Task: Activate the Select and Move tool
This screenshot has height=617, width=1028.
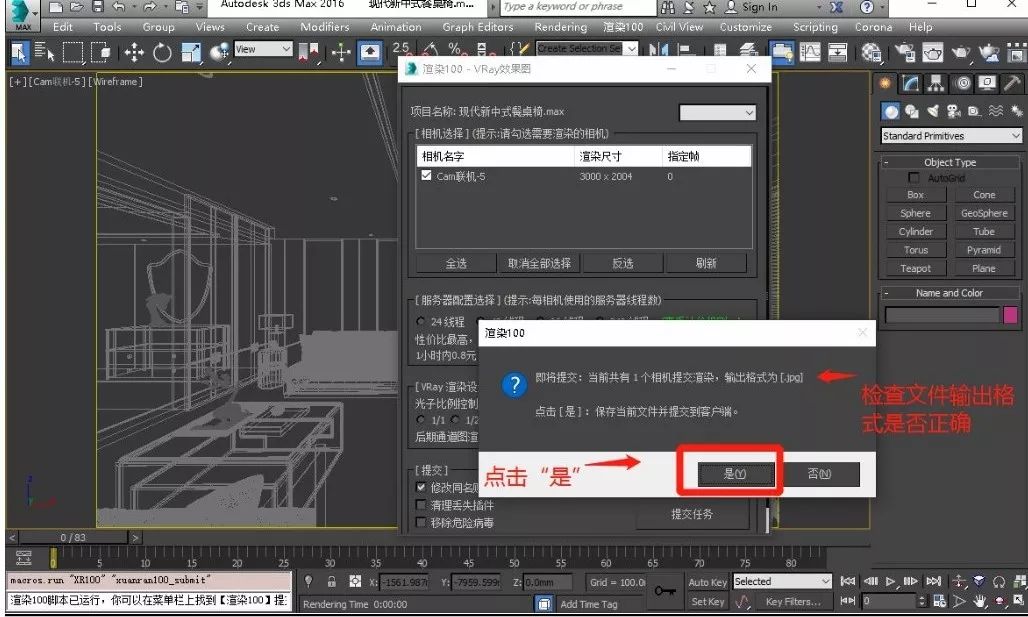Action: coord(134,52)
